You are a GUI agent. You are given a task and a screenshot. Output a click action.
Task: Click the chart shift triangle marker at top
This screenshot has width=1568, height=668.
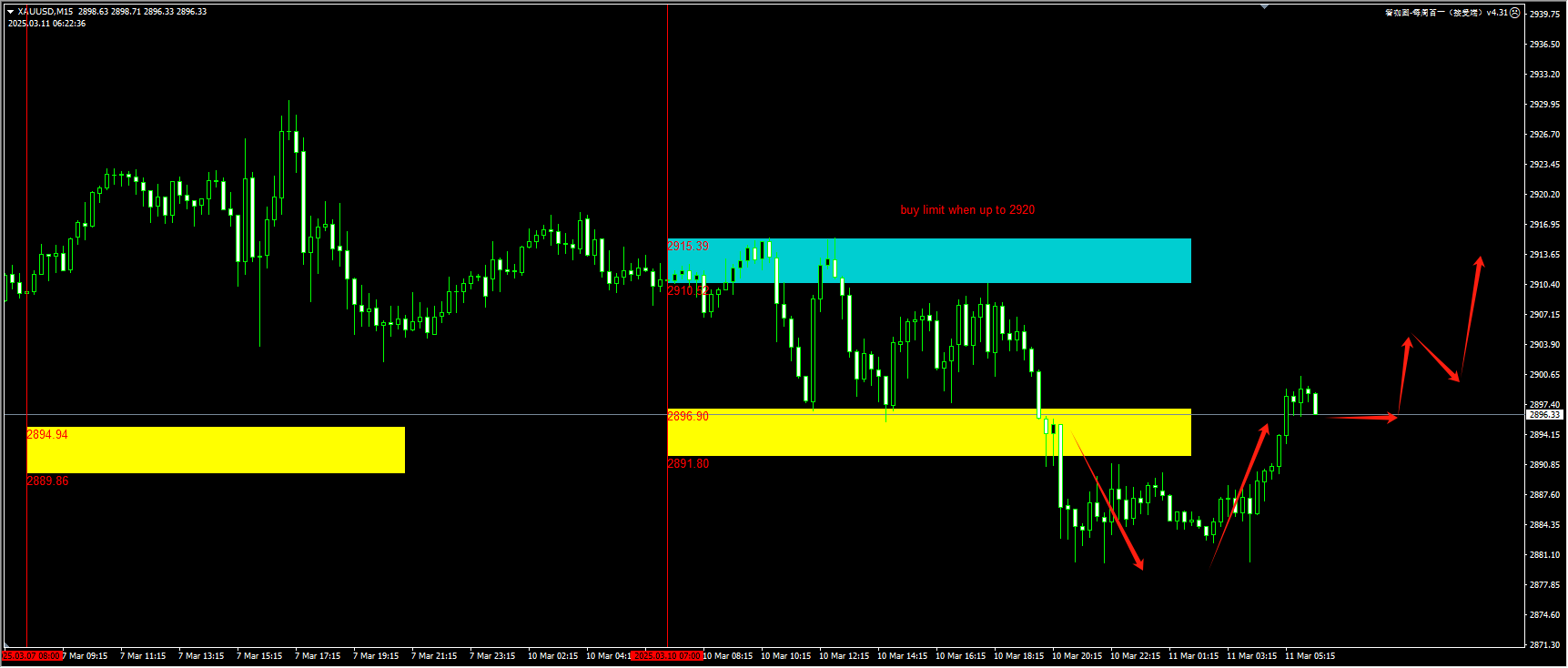1264,7
